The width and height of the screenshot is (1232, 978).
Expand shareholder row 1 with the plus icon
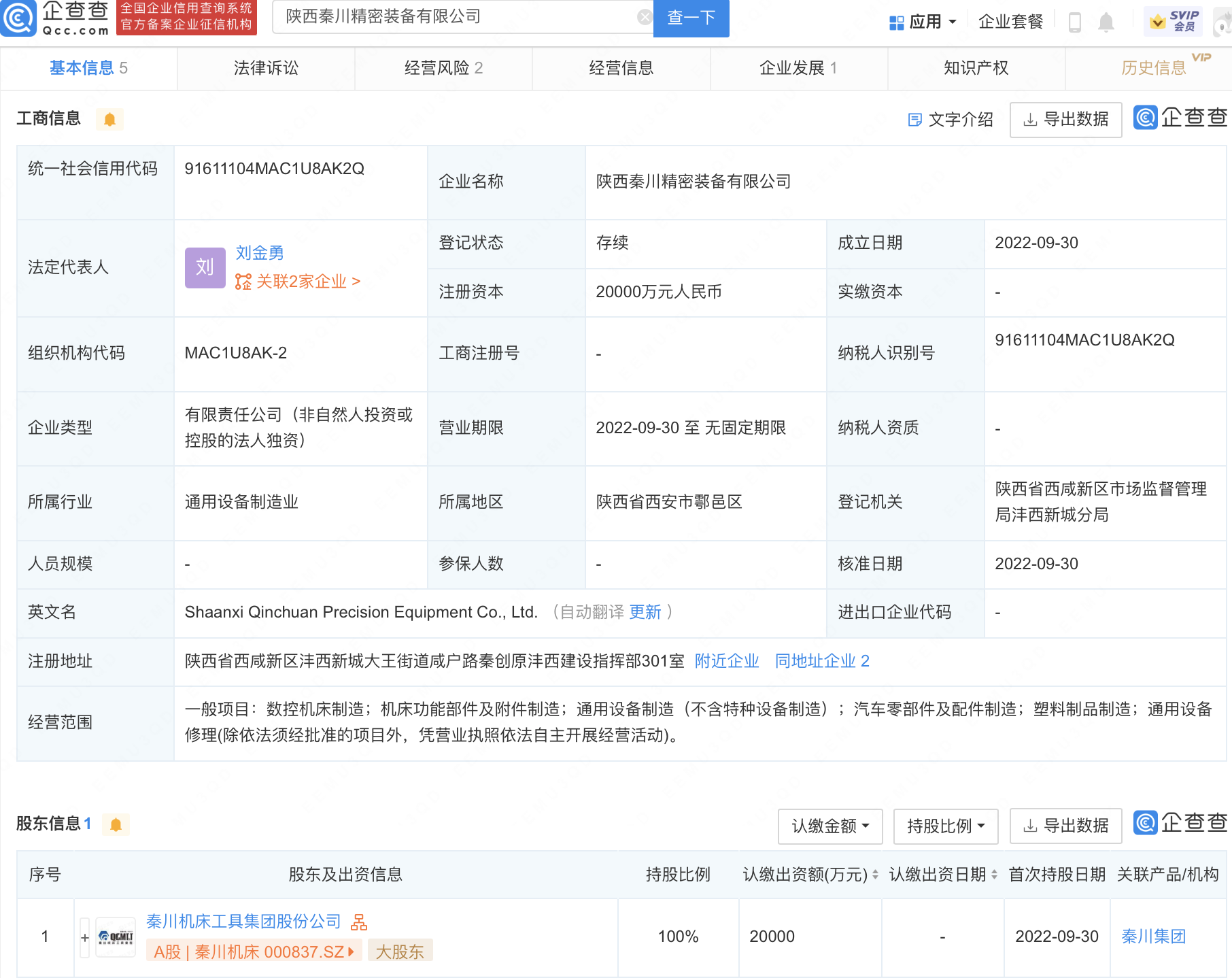pyautogui.click(x=85, y=938)
